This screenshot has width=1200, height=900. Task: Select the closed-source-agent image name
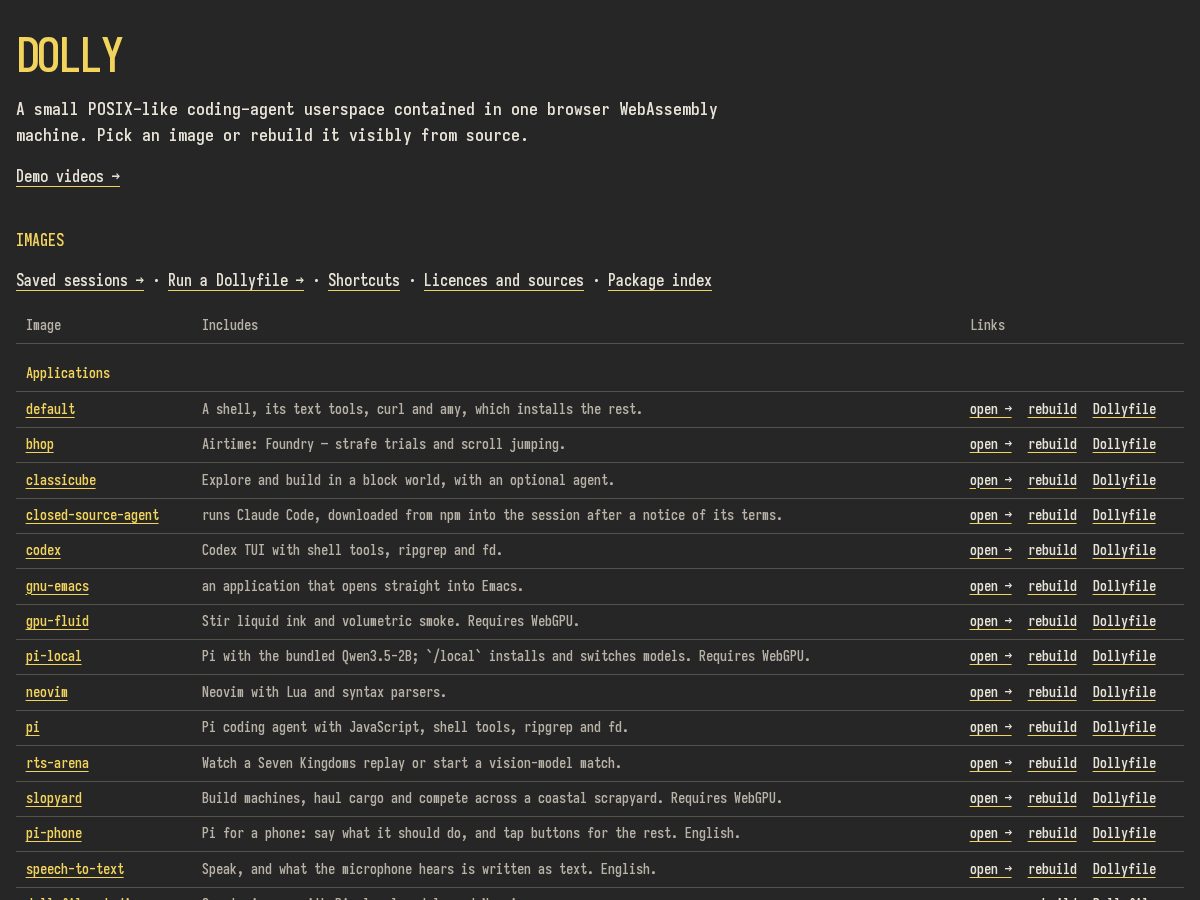[x=92, y=515]
